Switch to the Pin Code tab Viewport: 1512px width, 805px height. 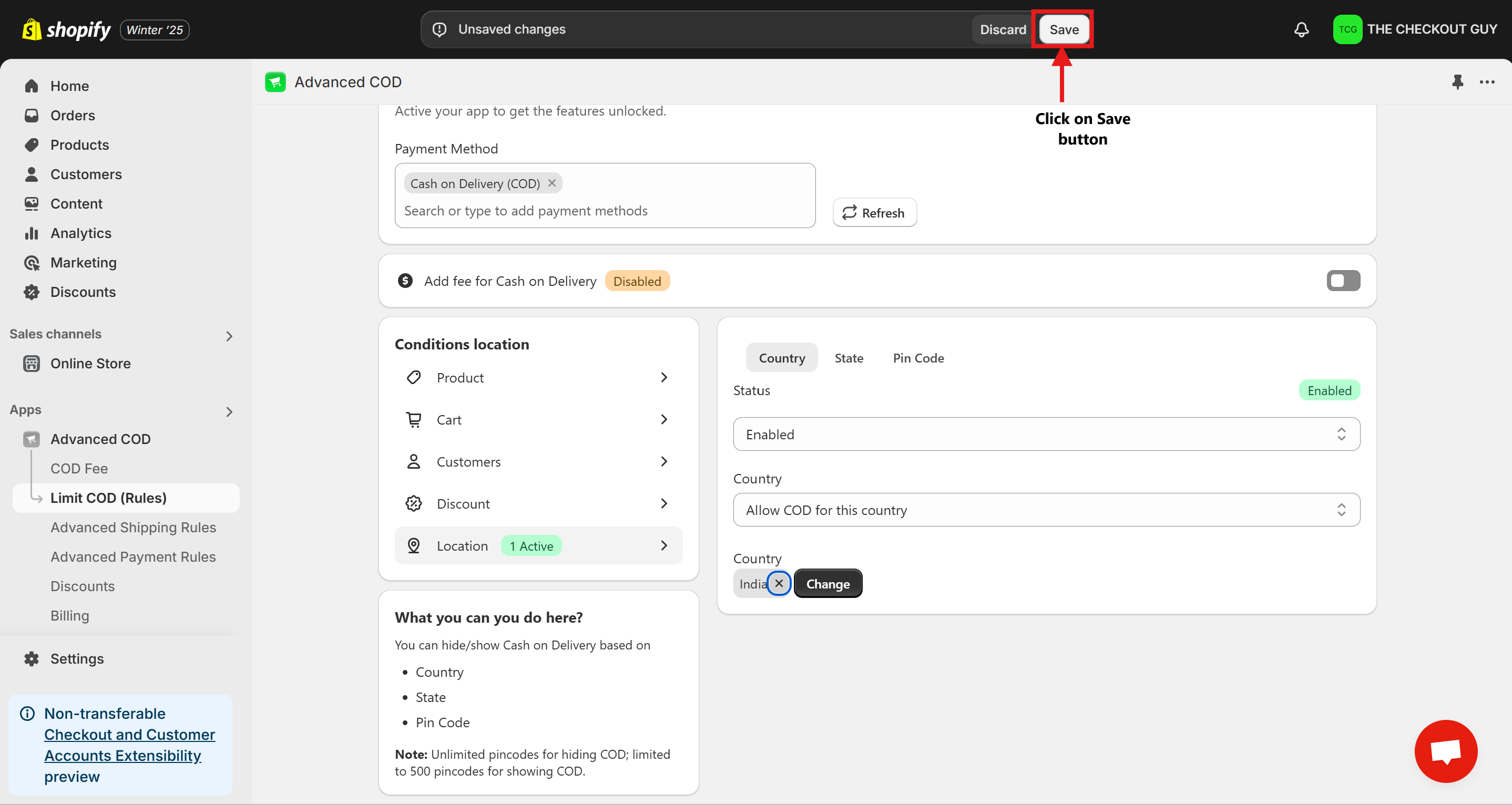click(918, 358)
